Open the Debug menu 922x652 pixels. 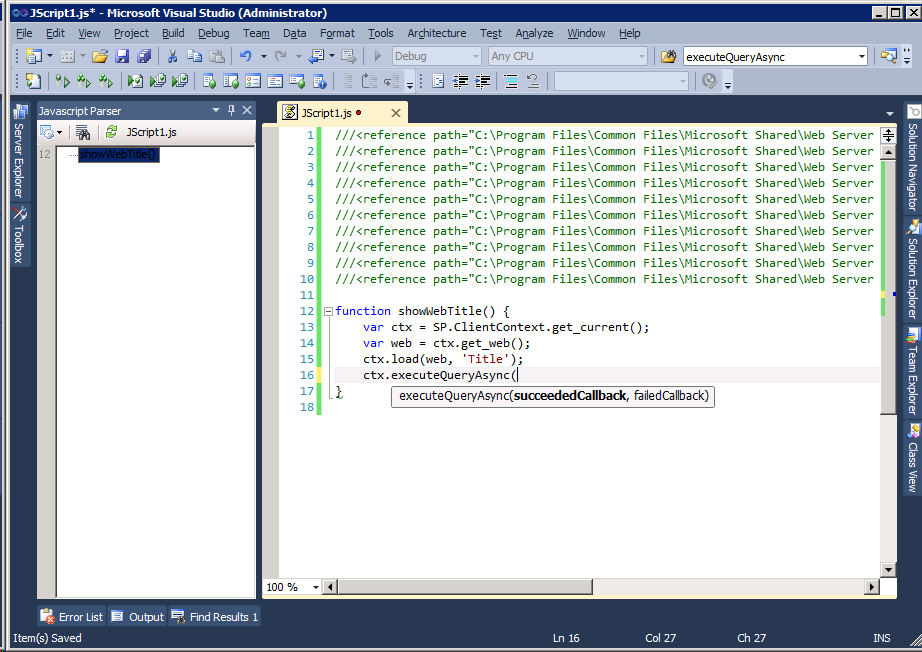213,33
